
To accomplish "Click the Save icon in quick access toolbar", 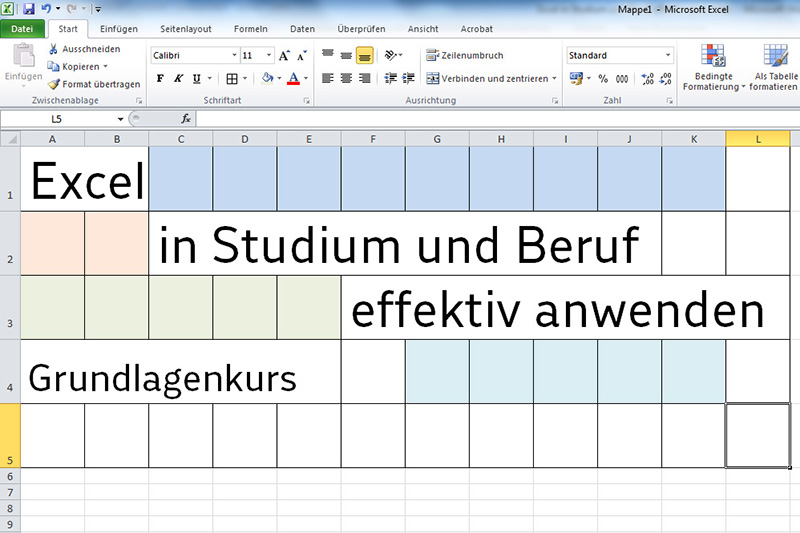I will point(29,9).
